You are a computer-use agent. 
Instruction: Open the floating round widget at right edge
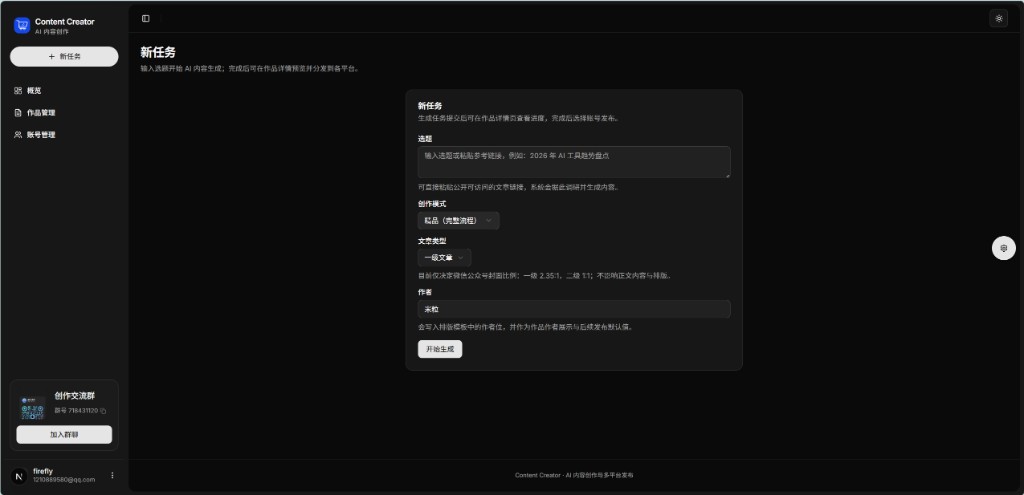[x=1004, y=248]
